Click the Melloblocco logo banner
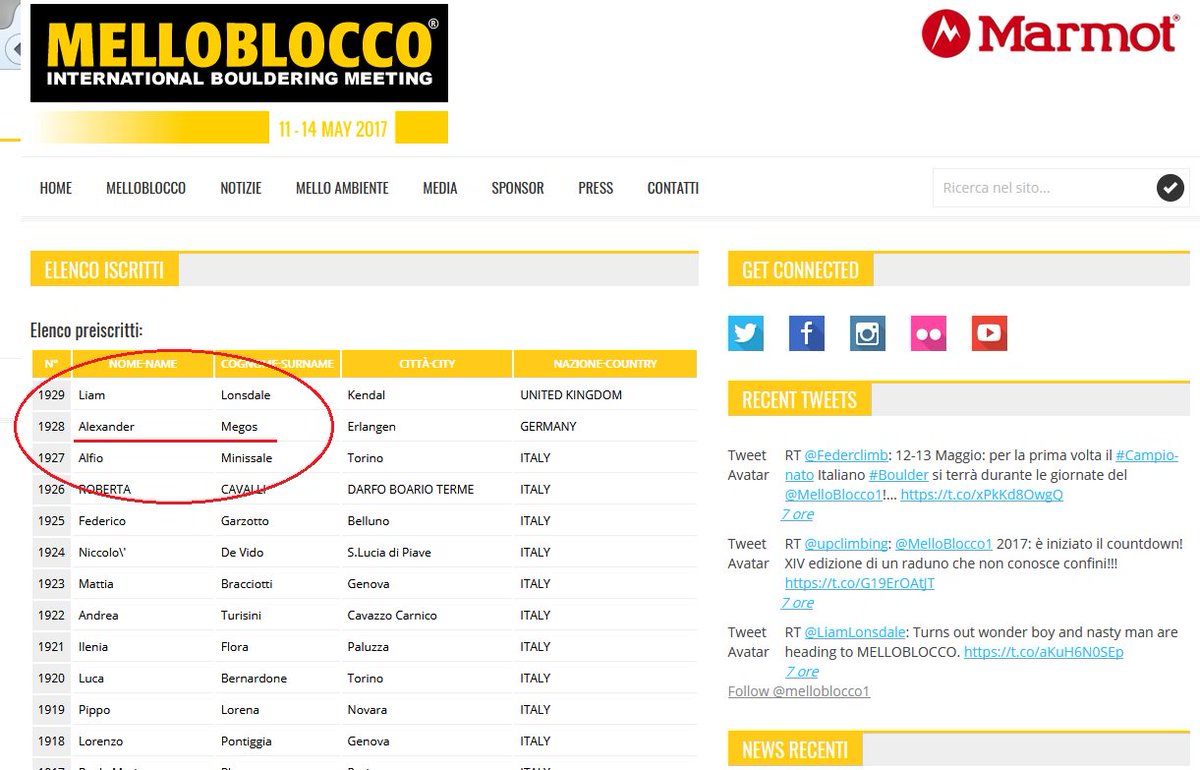The height and width of the screenshot is (770, 1200). [x=239, y=53]
